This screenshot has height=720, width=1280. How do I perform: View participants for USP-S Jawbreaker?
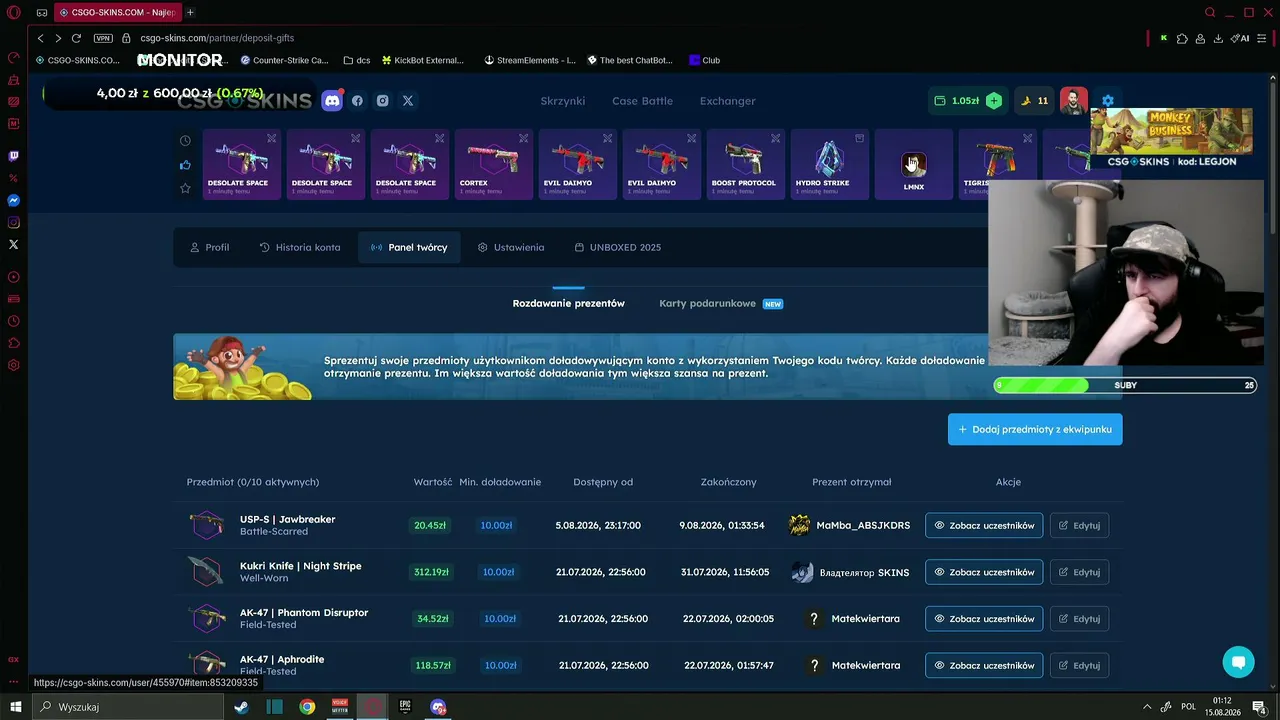984,525
